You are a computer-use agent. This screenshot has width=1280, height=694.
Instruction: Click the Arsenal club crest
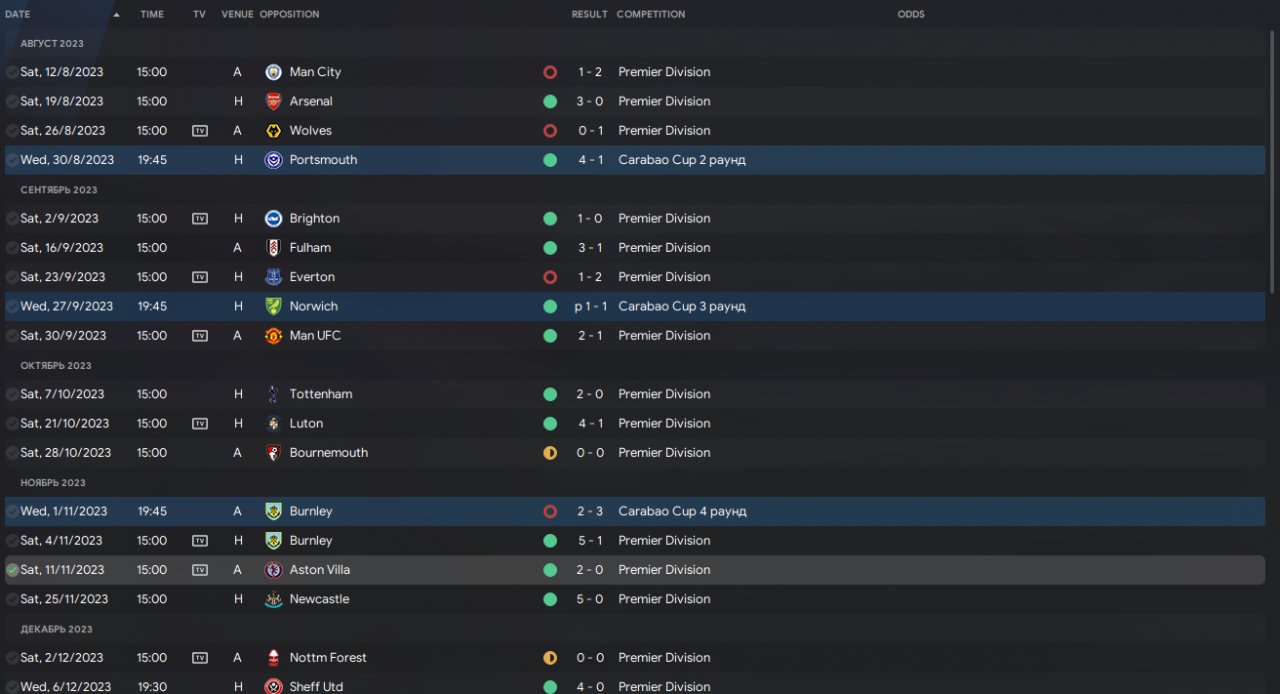[x=273, y=101]
